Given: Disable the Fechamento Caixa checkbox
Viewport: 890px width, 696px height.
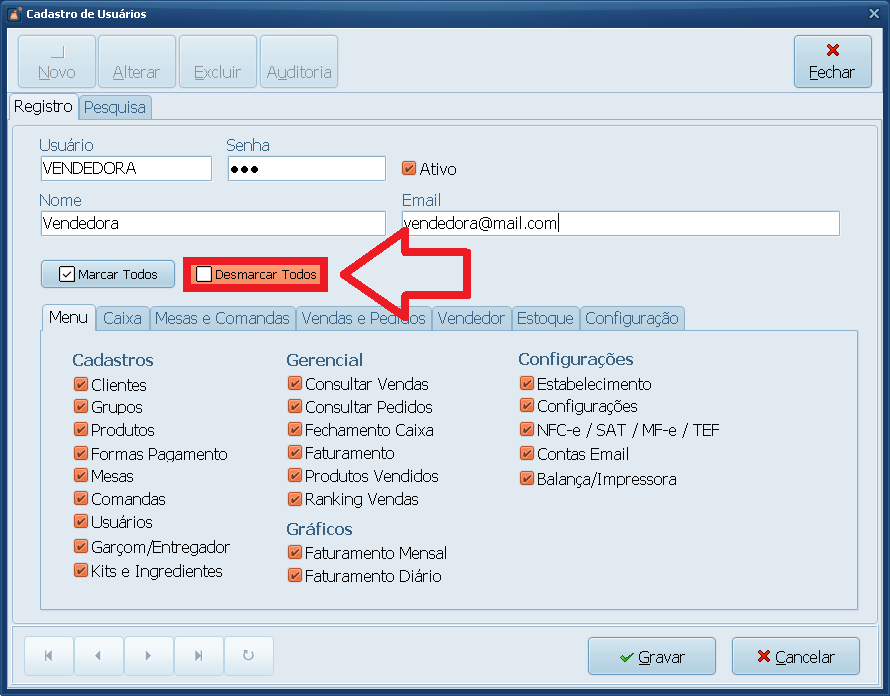Looking at the screenshot, I should (x=295, y=429).
